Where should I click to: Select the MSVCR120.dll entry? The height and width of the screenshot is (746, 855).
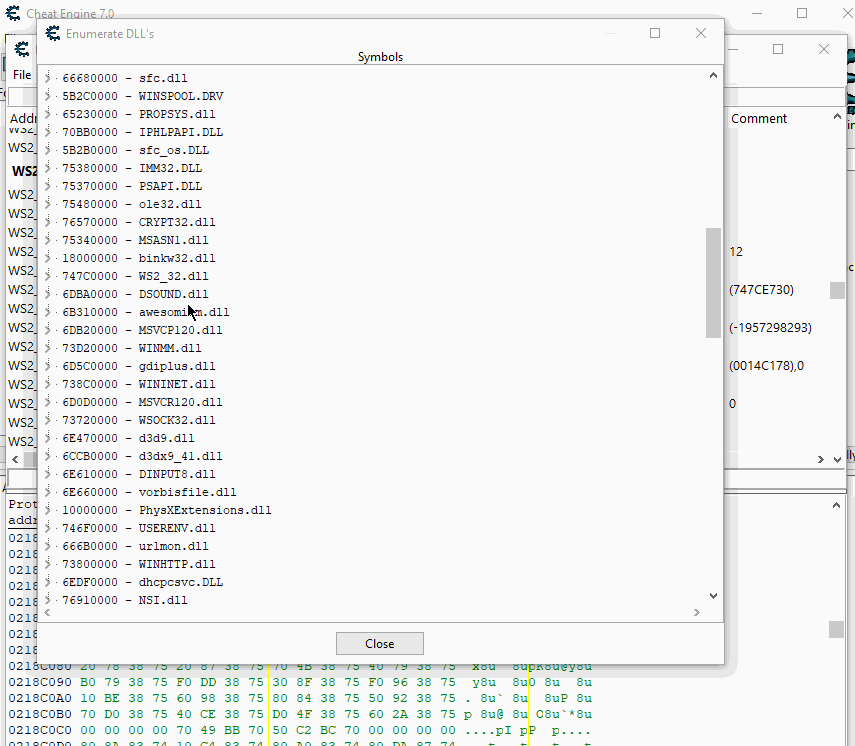tap(142, 402)
